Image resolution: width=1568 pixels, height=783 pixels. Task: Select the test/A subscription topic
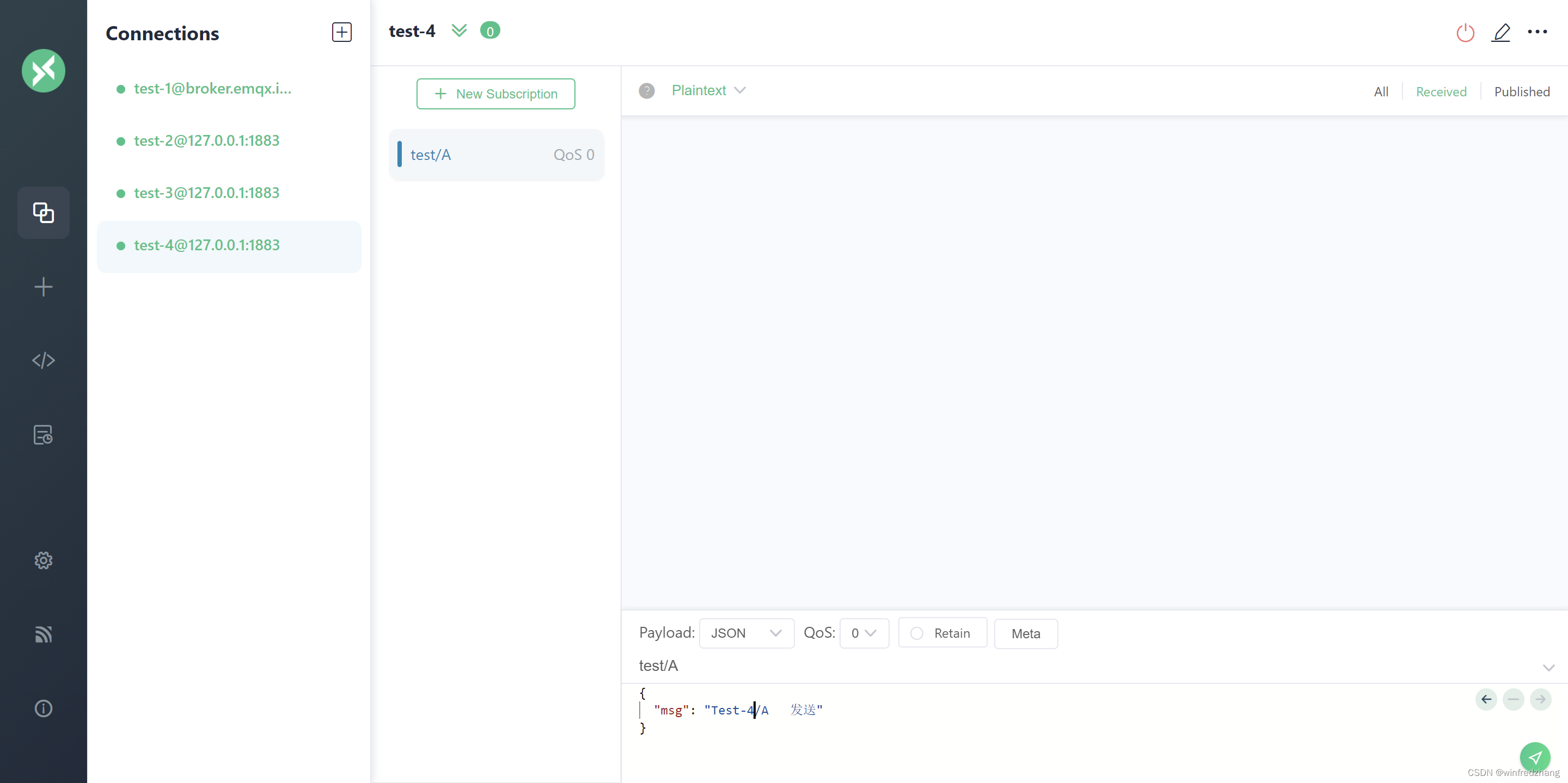click(496, 155)
